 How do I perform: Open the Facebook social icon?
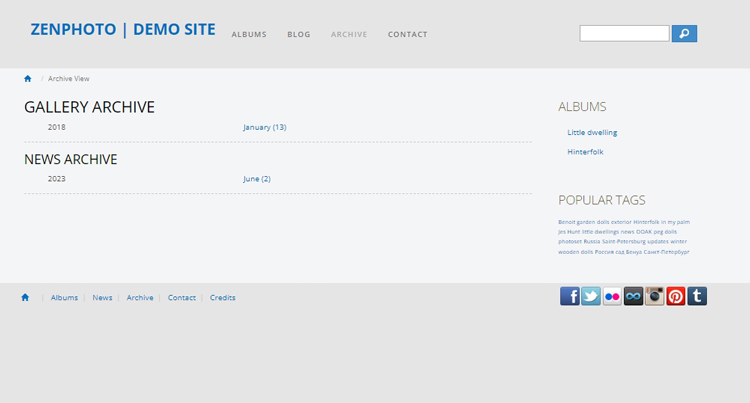pyautogui.click(x=569, y=296)
